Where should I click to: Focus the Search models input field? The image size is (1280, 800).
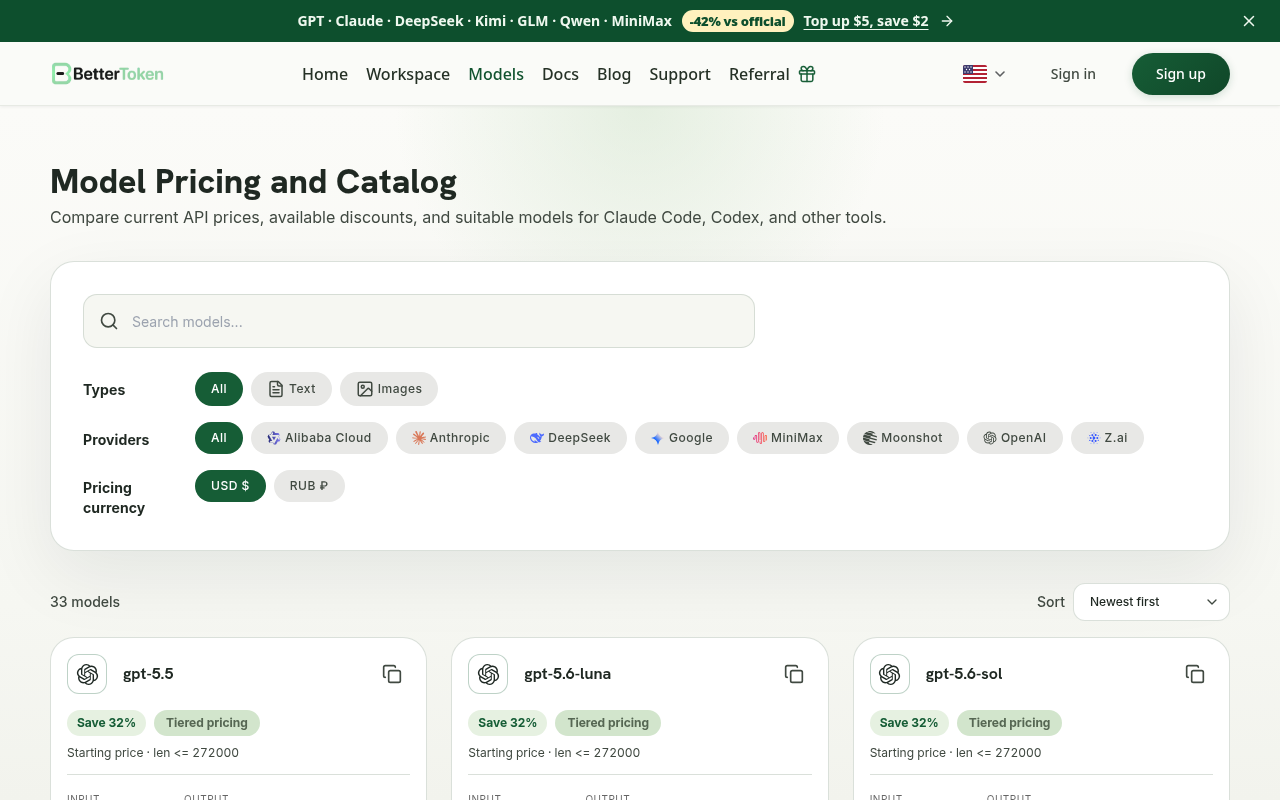(x=419, y=321)
